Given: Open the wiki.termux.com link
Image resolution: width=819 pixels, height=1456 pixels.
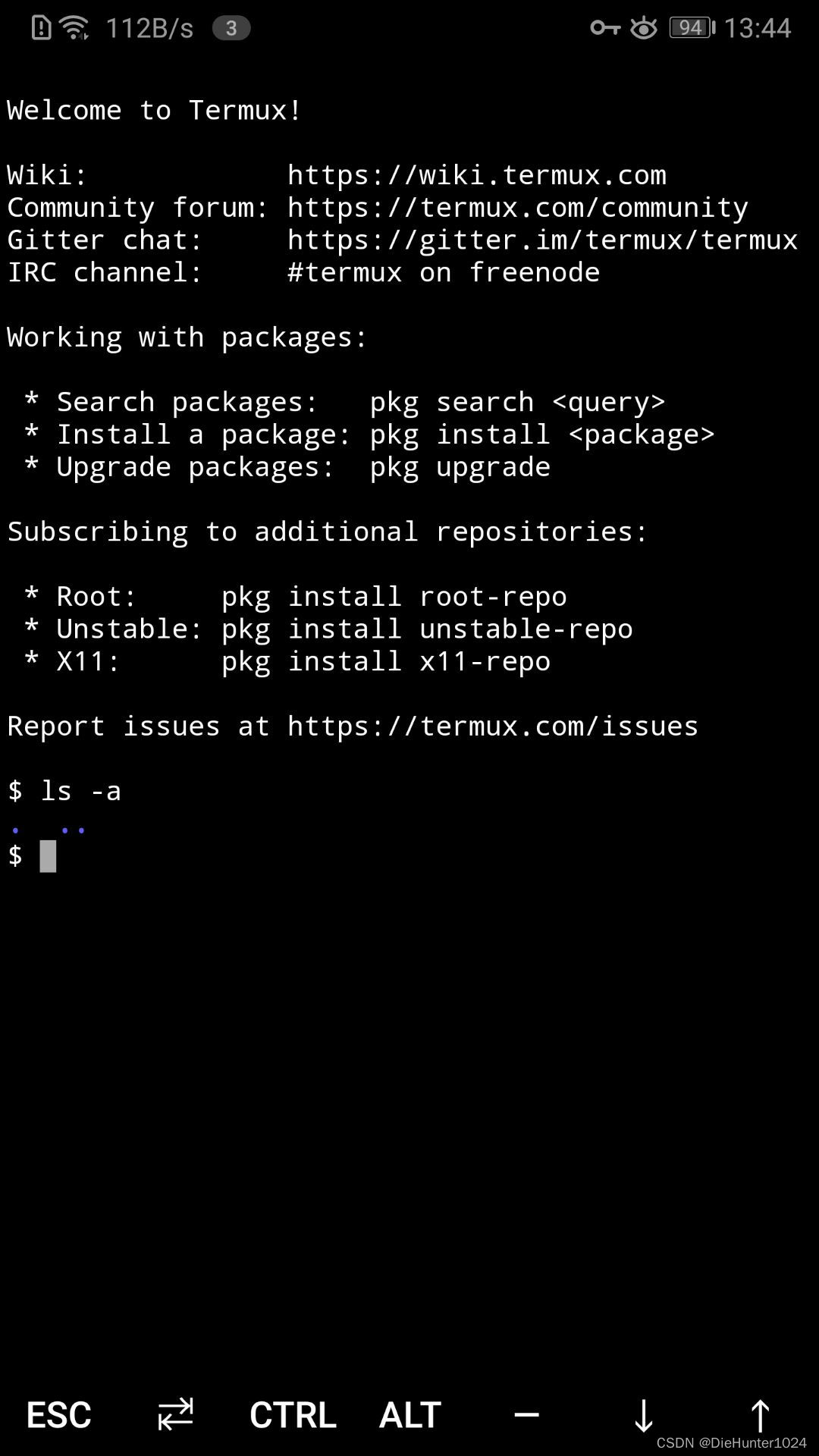Looking at the screenshot, I should 476,175.
